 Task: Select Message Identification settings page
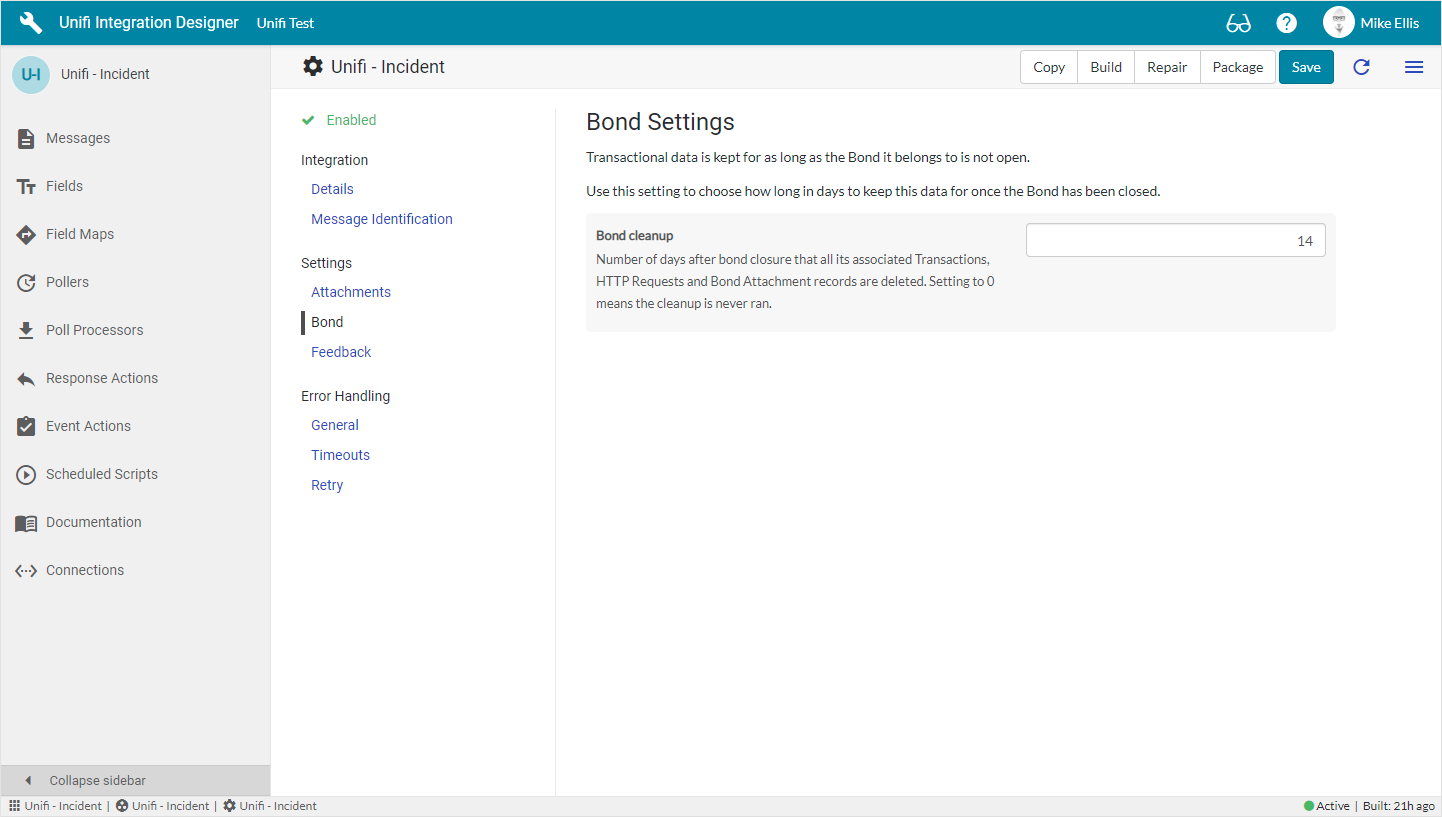(x=381, y=219)
